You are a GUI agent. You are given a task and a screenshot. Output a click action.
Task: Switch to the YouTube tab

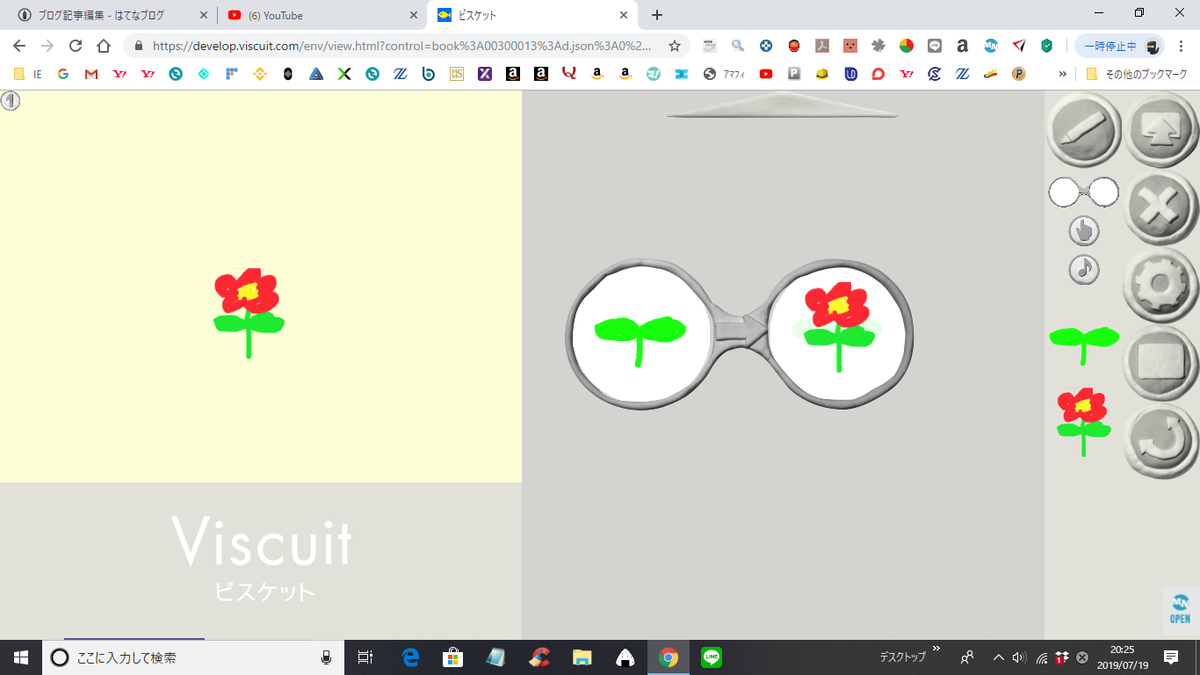(320, 15)
